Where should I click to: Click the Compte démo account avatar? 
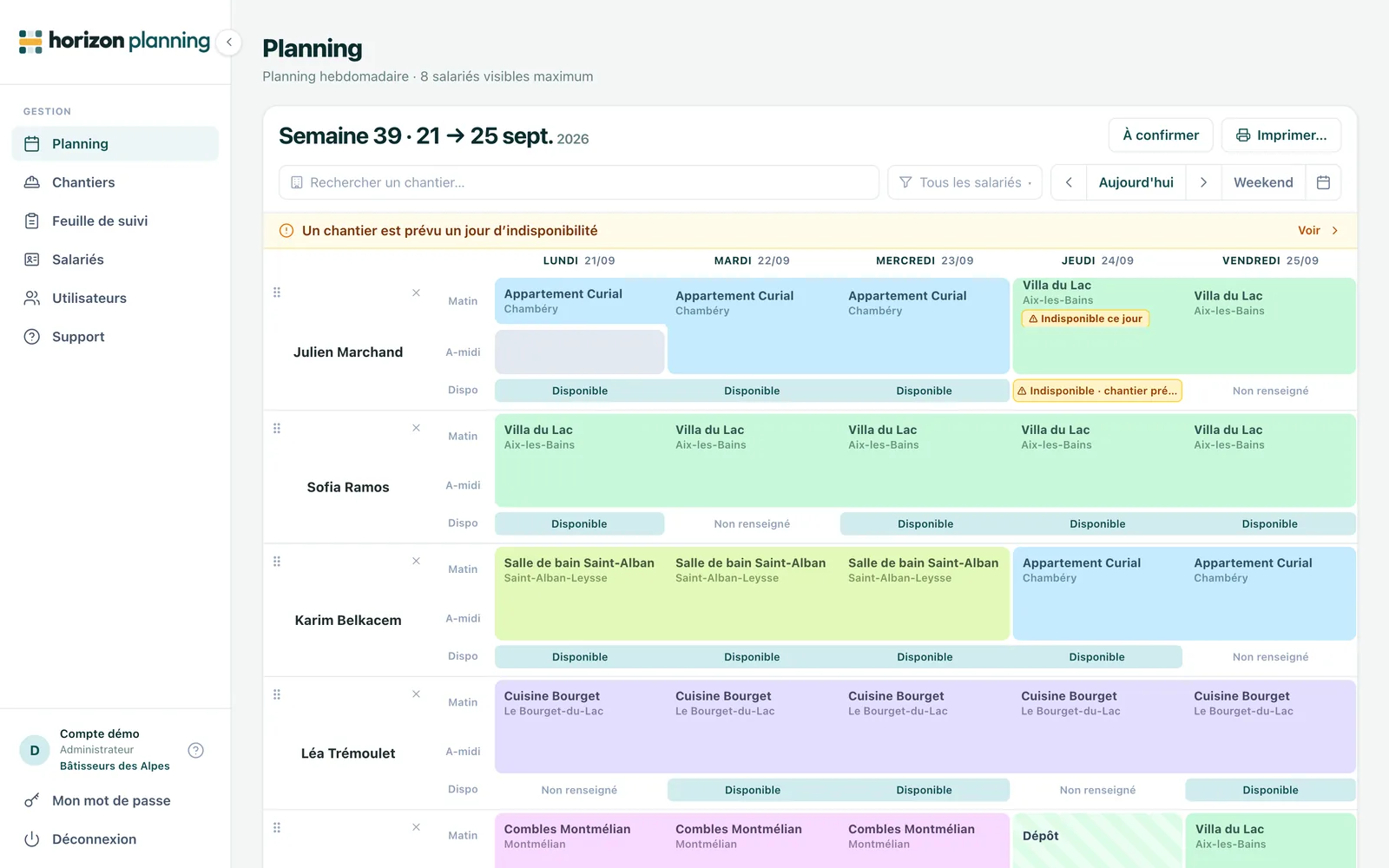(35, 750)
